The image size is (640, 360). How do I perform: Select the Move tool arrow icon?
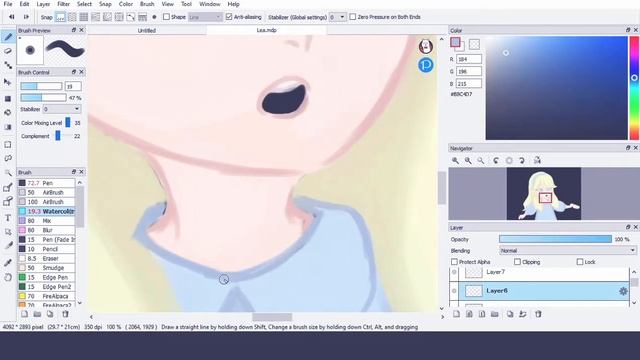click(8, 82)
